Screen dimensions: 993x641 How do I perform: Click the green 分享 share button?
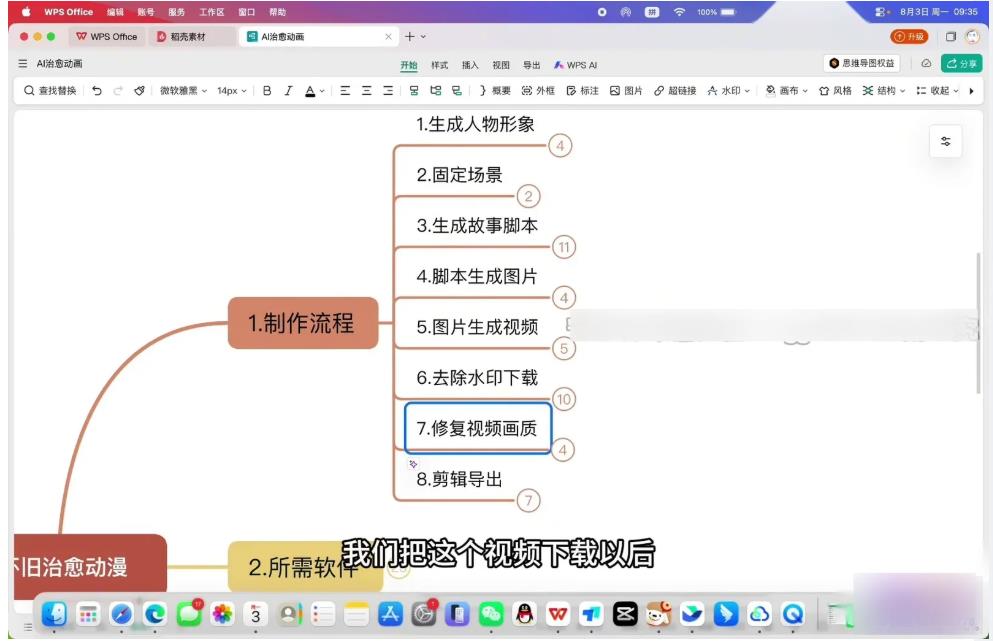point(961,63)
